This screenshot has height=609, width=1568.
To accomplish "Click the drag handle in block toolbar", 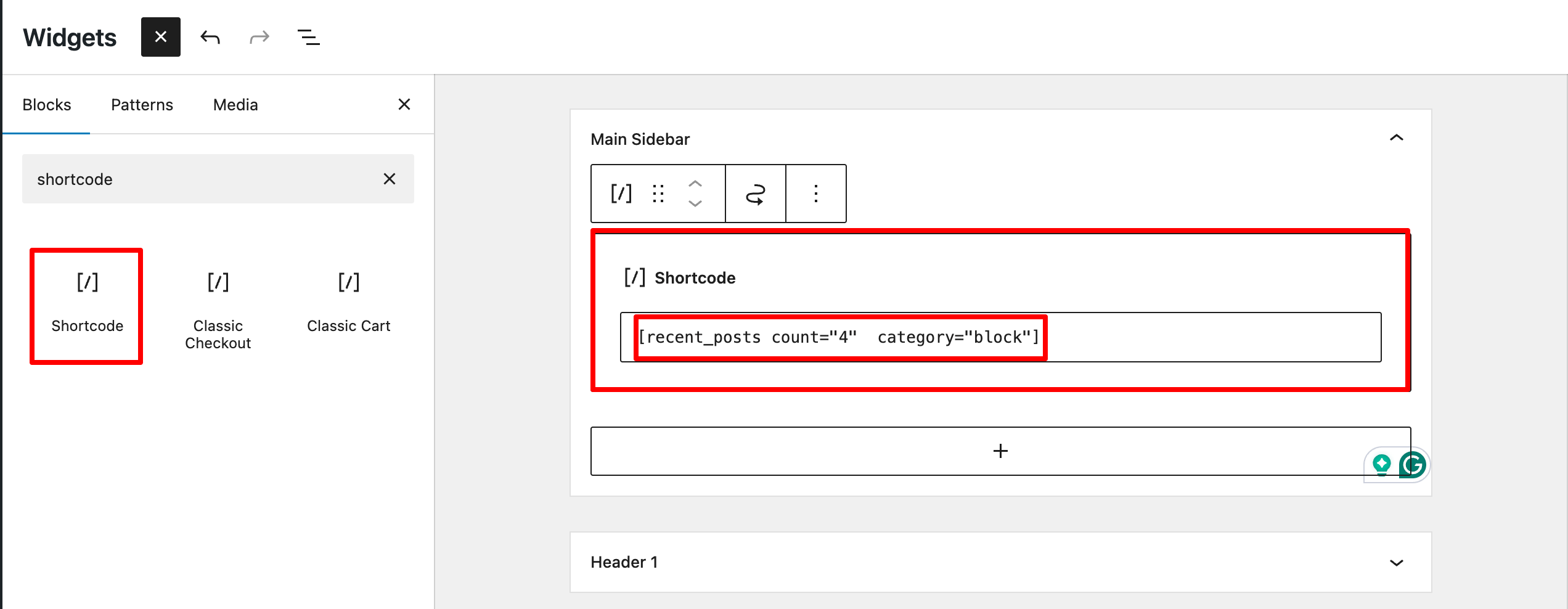I will point(658,194).
